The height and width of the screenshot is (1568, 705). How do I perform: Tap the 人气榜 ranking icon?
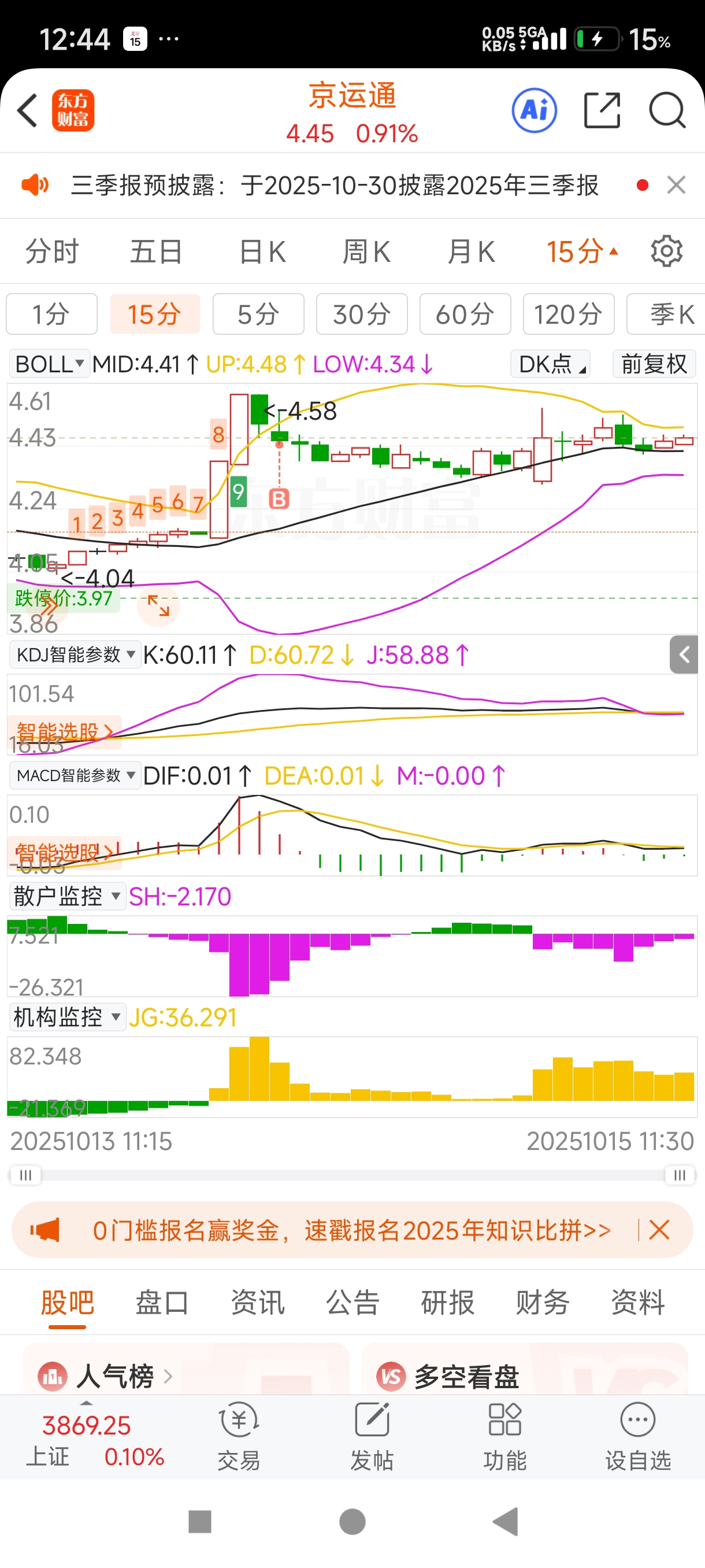pyautogui.click(x=53, y=1376)
